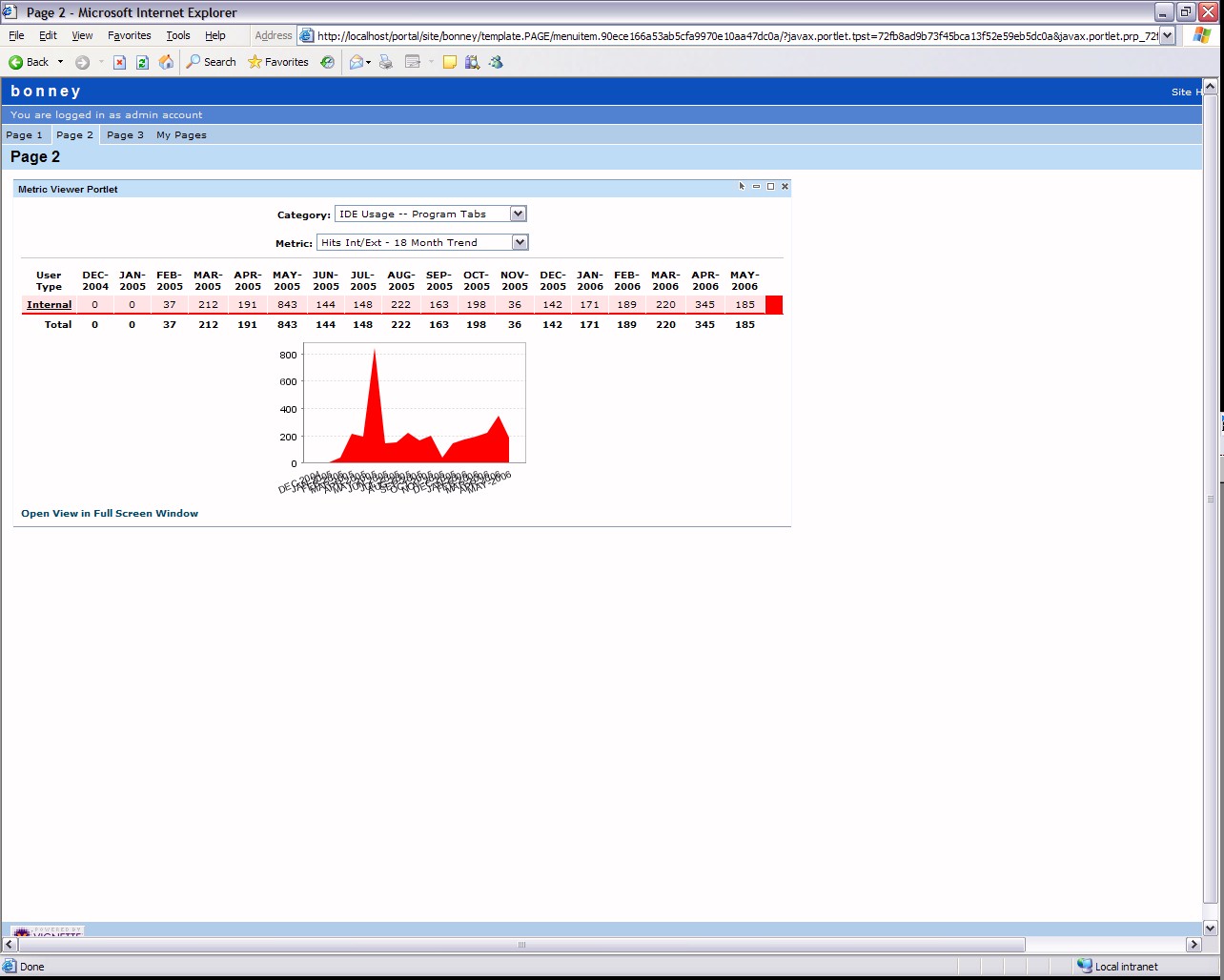Viewport: 1224px width, 980px height.
Task: Minimize the Metric Viewer Portlet
Action: tap(756, 187)
